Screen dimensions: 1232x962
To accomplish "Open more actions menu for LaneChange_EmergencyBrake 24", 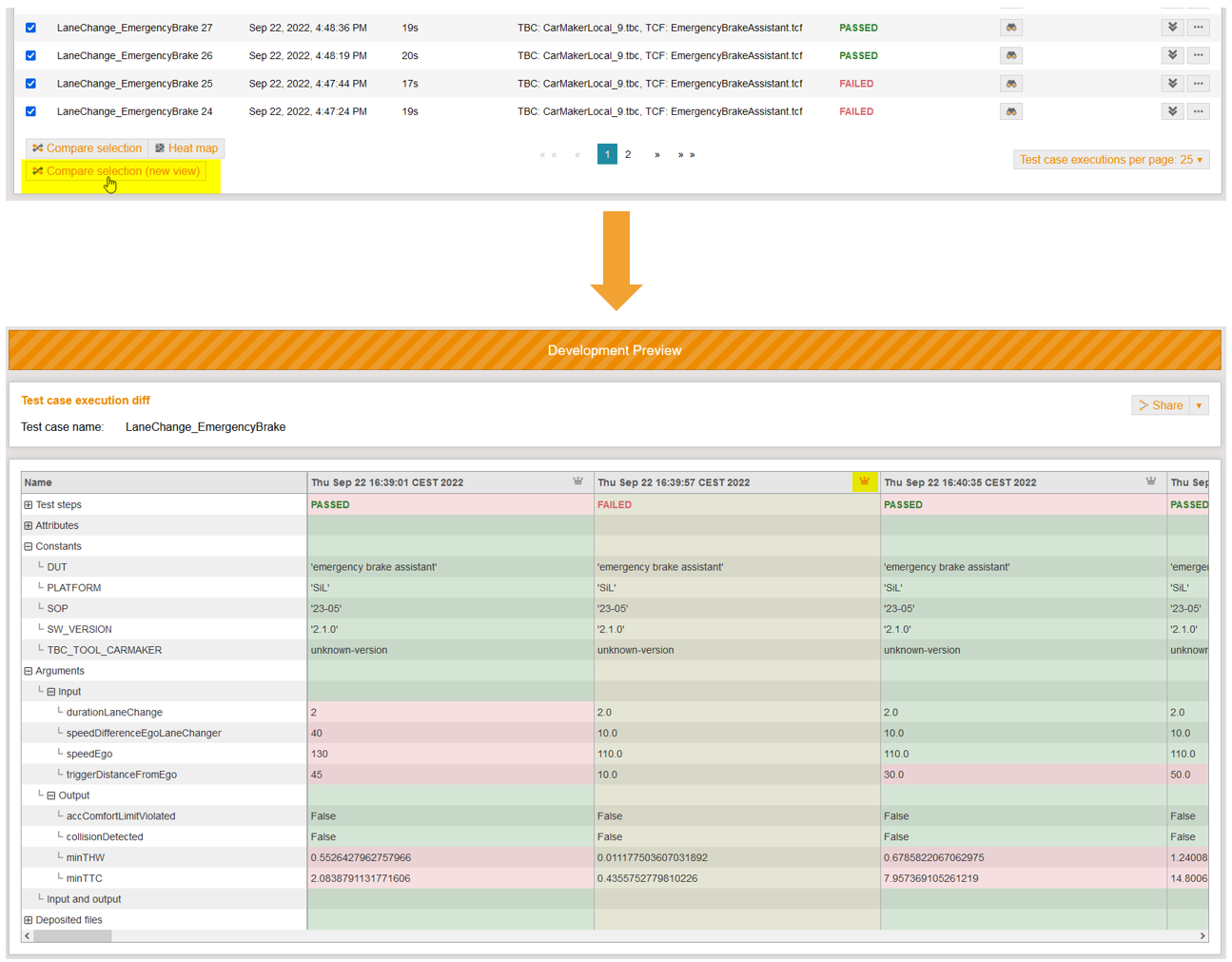I will pyautogui.click(x=1198, y=110).
